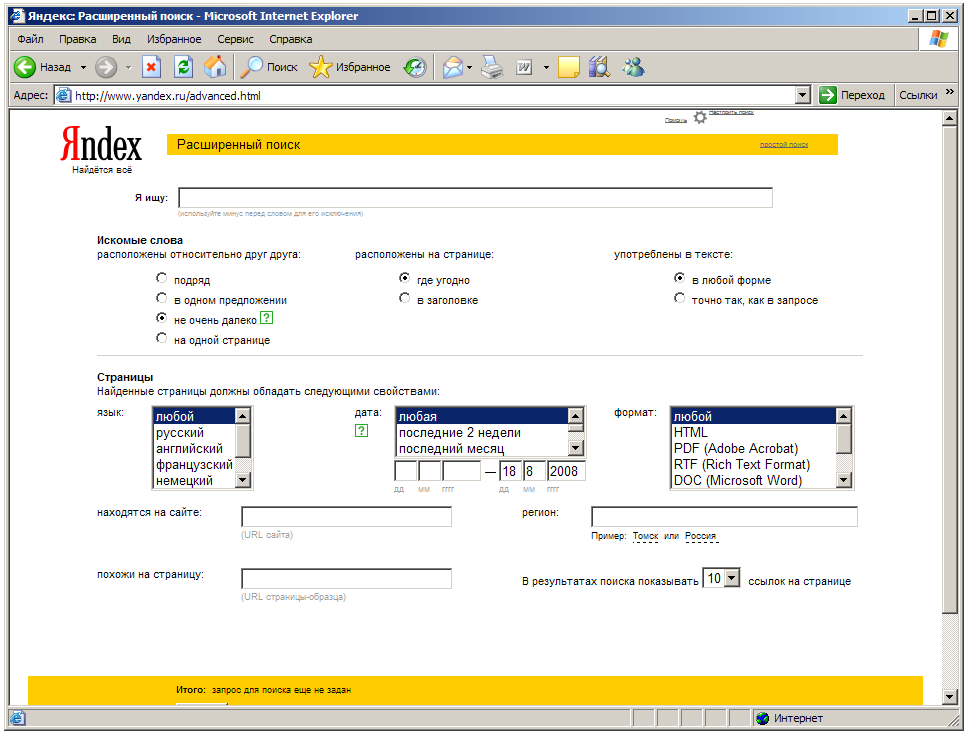This screenshot has height=736, width=967.
Task: Click the status bar Internet zone globe icon
Action: tap(763, 718)
